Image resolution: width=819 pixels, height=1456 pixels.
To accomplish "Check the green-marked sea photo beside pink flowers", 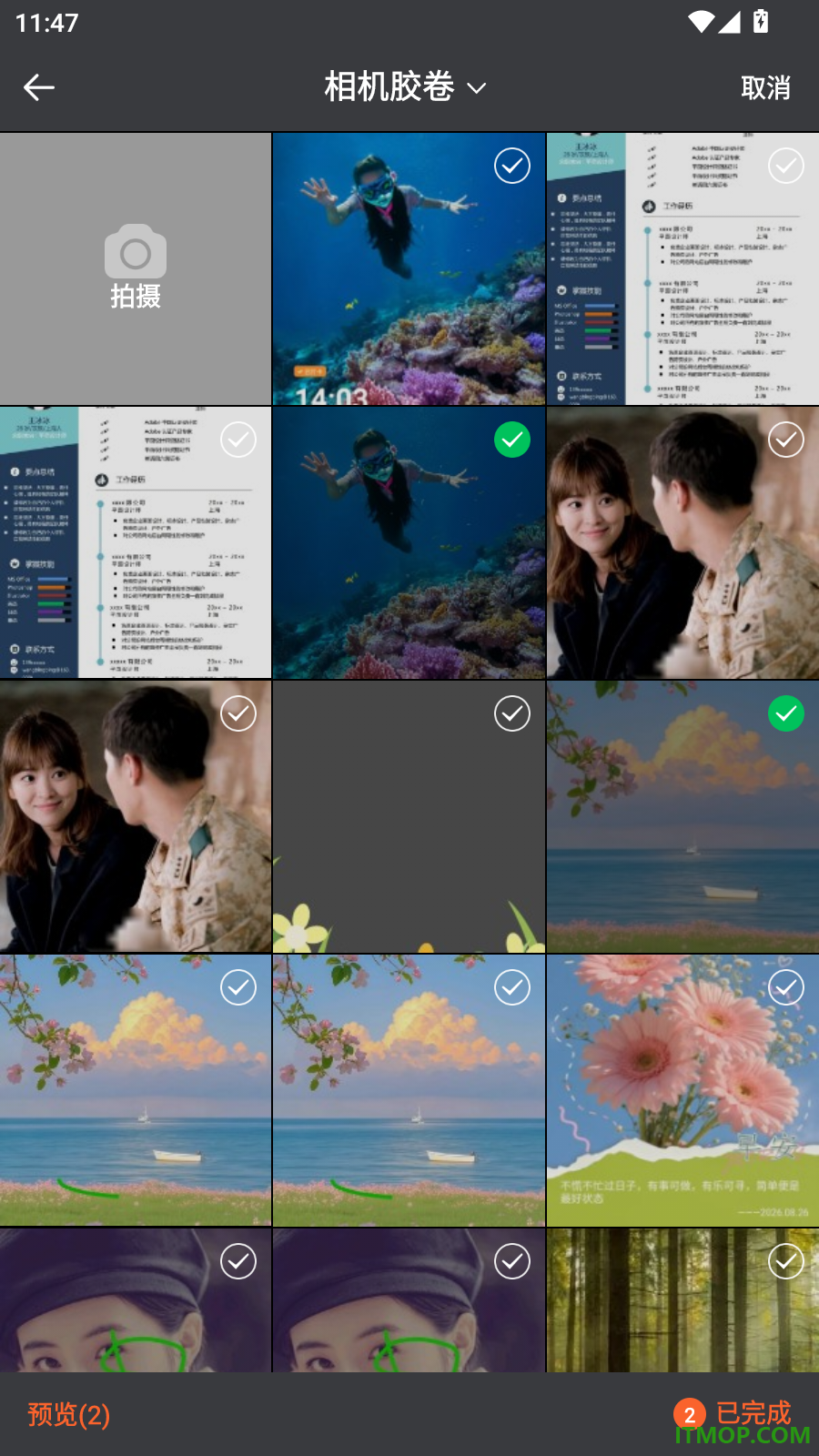I will 512,987.
